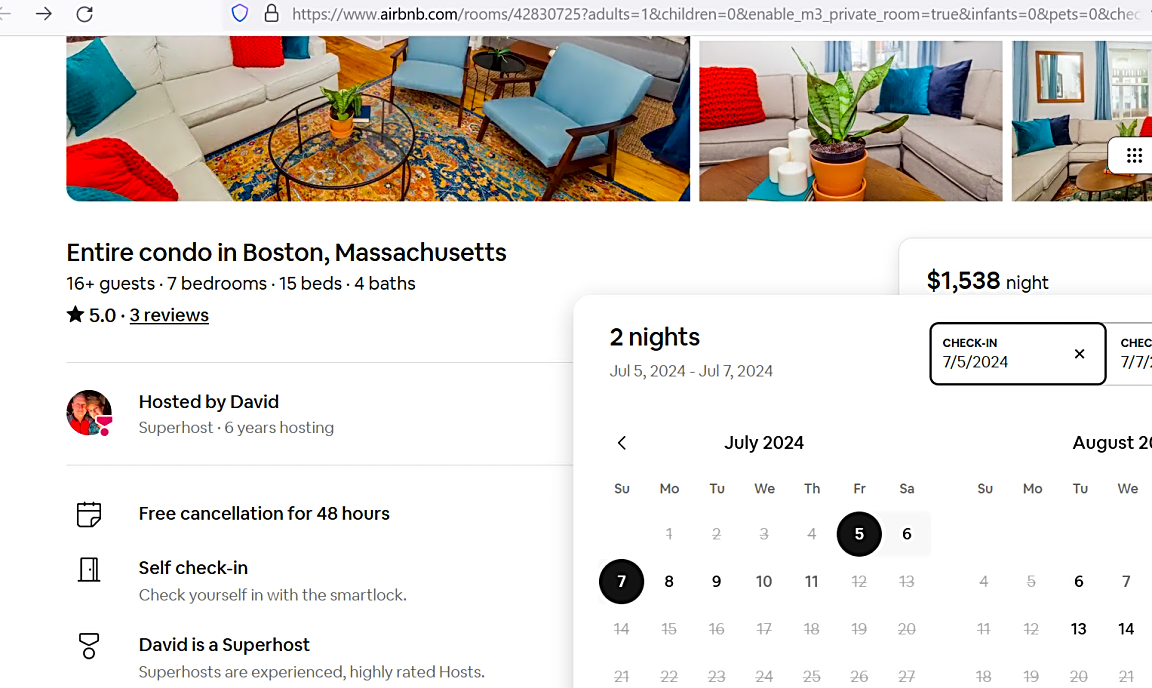The height and width of the screenshot is (688, 1152).
Task: Go forward with the browser arrow icon
Action: point(44,14)
